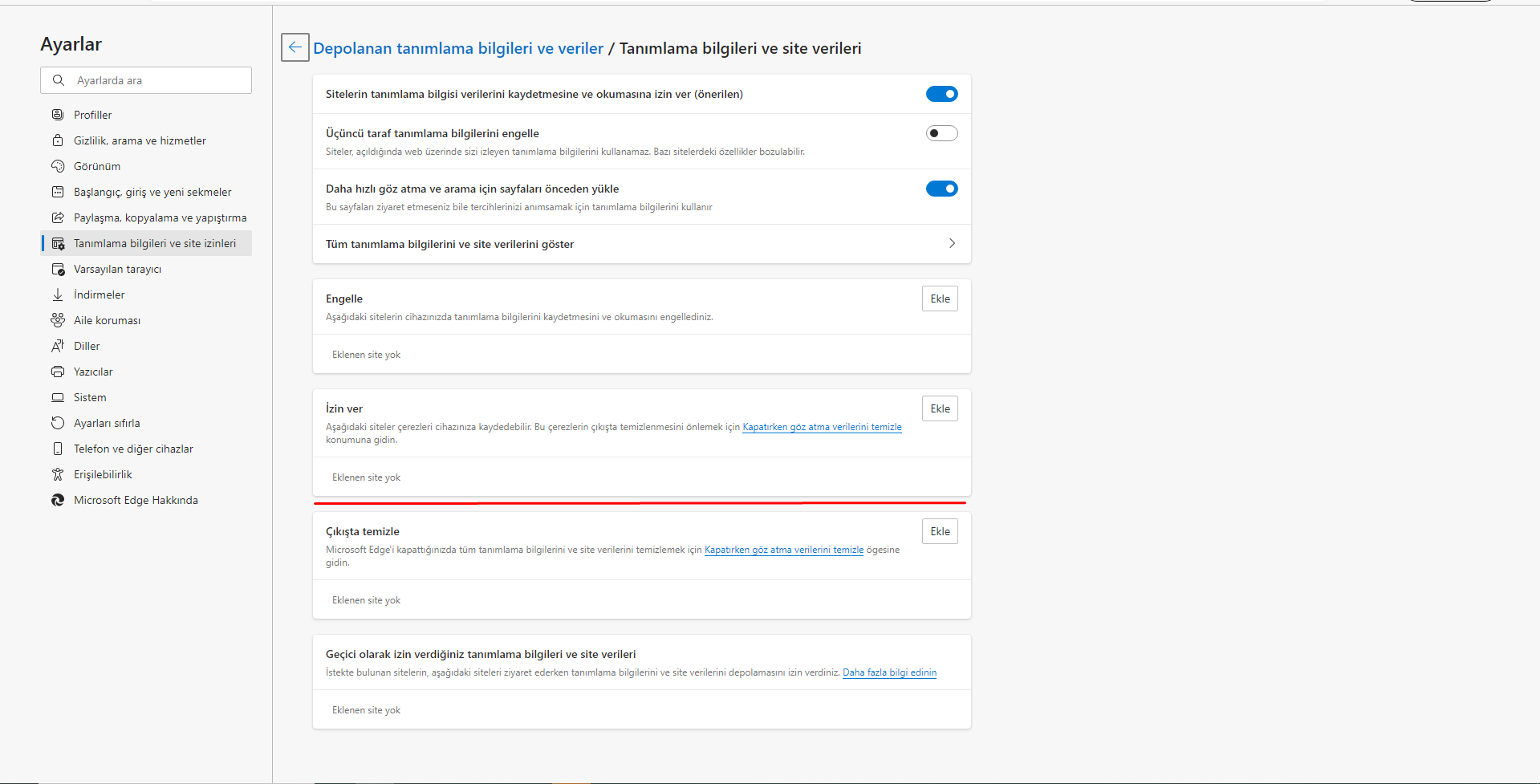Click 'Eklenen site yok' under Geçici olarak izin verdiğiniz
The height and width of the screenshot is (784, 1540).
click(366, 710)
